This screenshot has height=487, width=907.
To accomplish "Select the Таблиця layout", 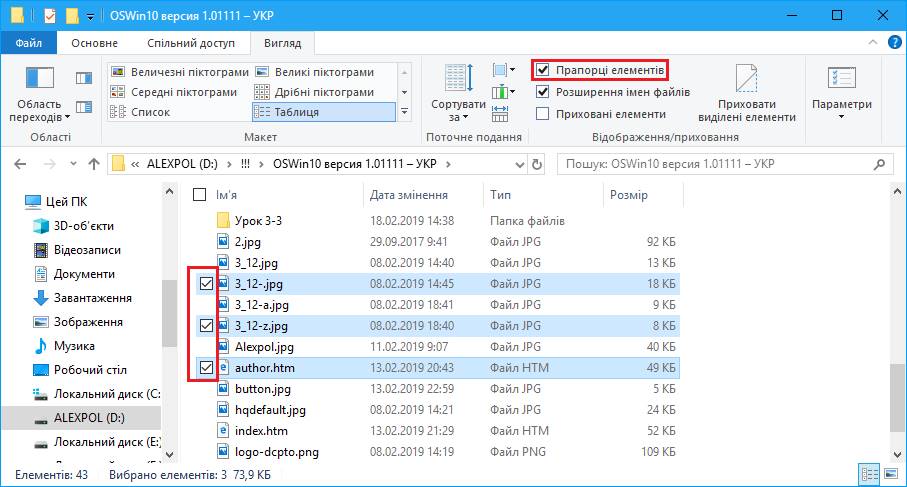I will (x=324, y=112).
